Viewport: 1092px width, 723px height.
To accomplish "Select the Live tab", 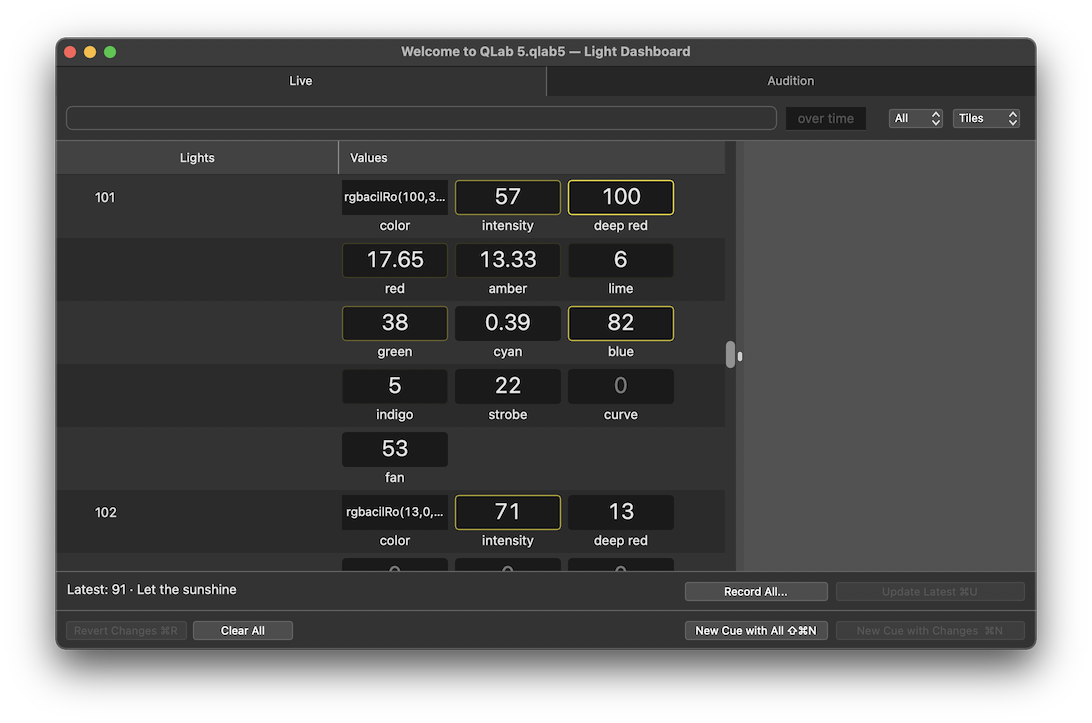I will pos(301,81).
